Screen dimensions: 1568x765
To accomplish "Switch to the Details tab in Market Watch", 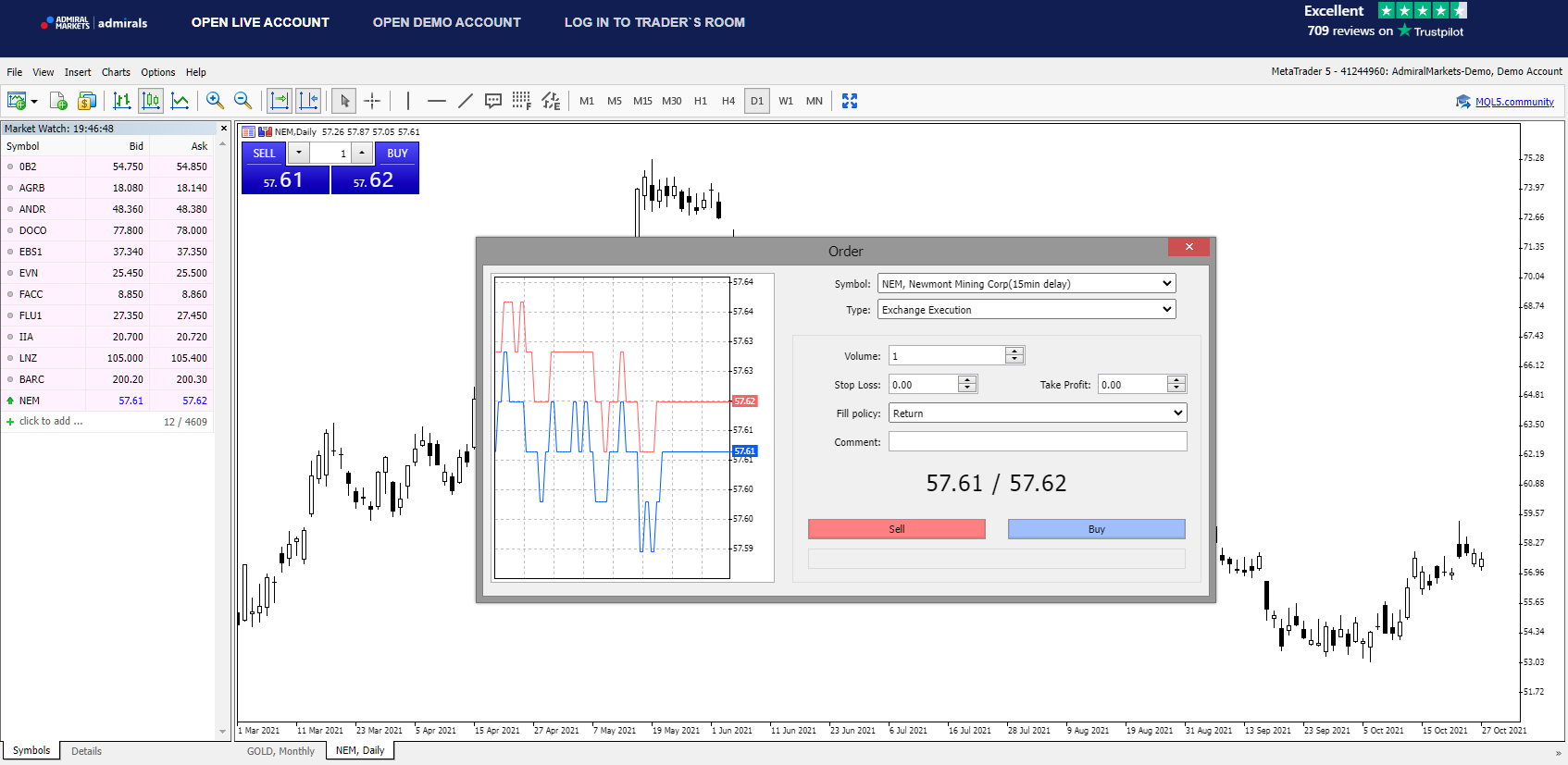I will (x=86, y=751).
